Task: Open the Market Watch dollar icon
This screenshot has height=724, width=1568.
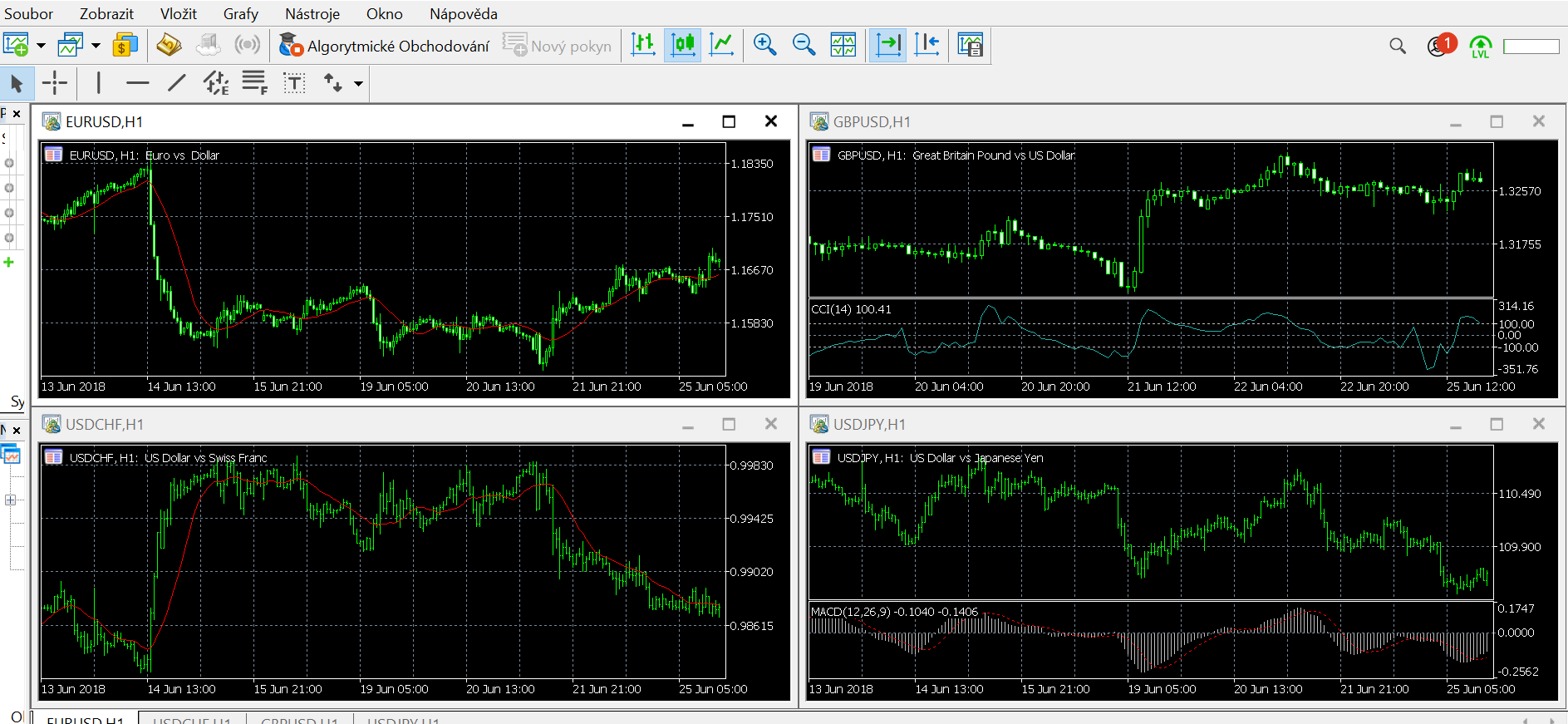Action: (125, 45)
